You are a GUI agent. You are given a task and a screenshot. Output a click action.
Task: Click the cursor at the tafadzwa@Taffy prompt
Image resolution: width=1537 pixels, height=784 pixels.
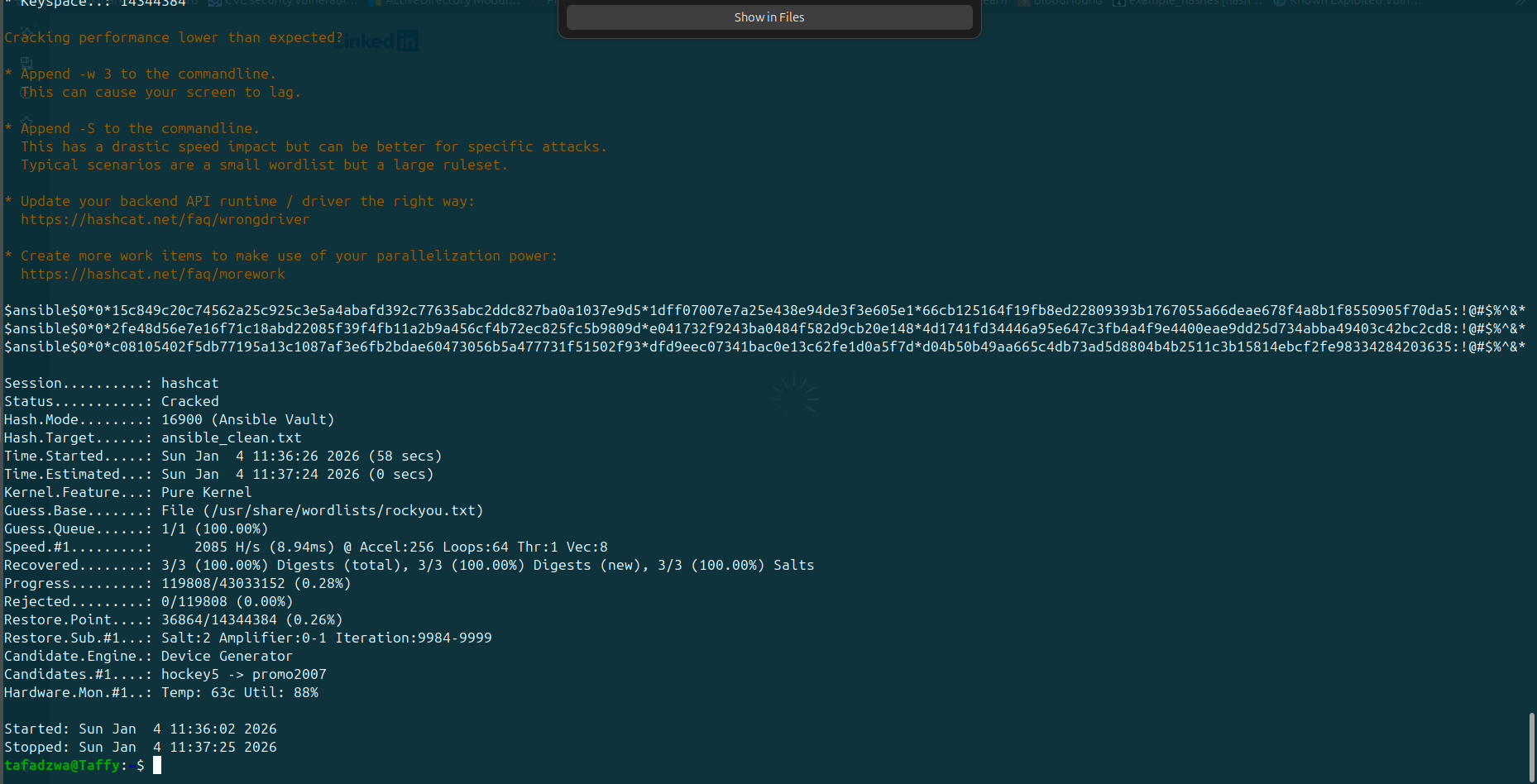[157, 766]
